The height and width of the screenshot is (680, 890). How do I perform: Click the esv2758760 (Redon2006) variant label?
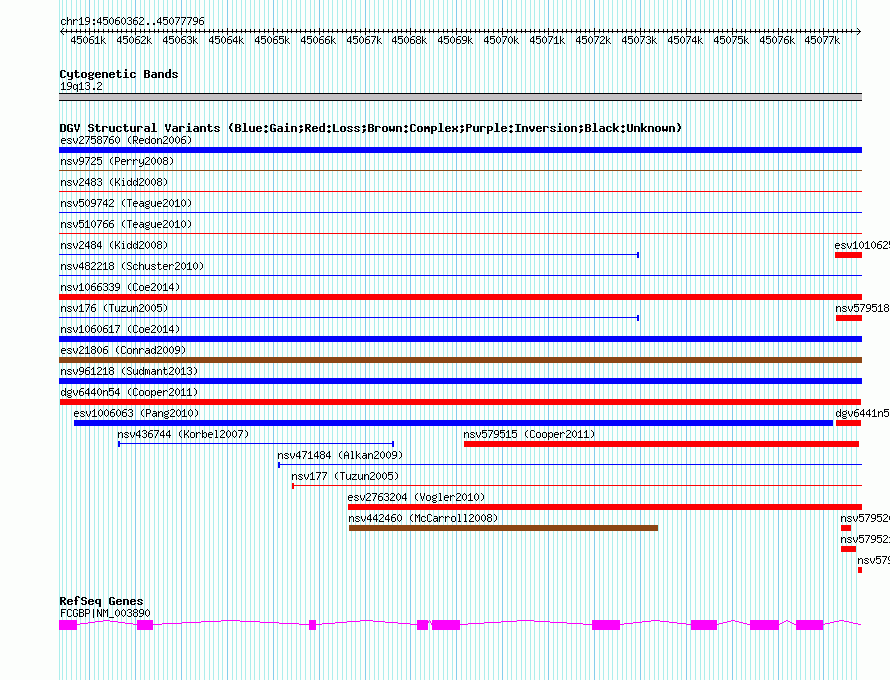tap(125, 141)
